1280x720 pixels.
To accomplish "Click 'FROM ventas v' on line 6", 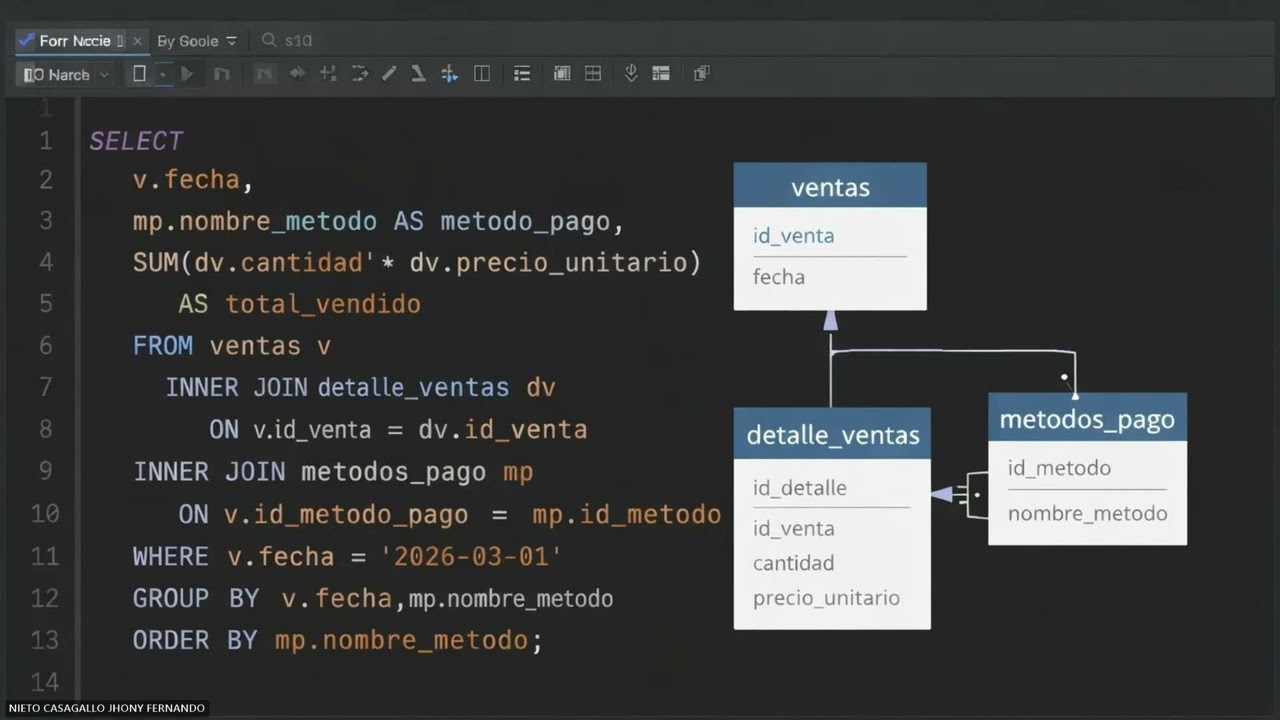I will [x=231, y=346].
